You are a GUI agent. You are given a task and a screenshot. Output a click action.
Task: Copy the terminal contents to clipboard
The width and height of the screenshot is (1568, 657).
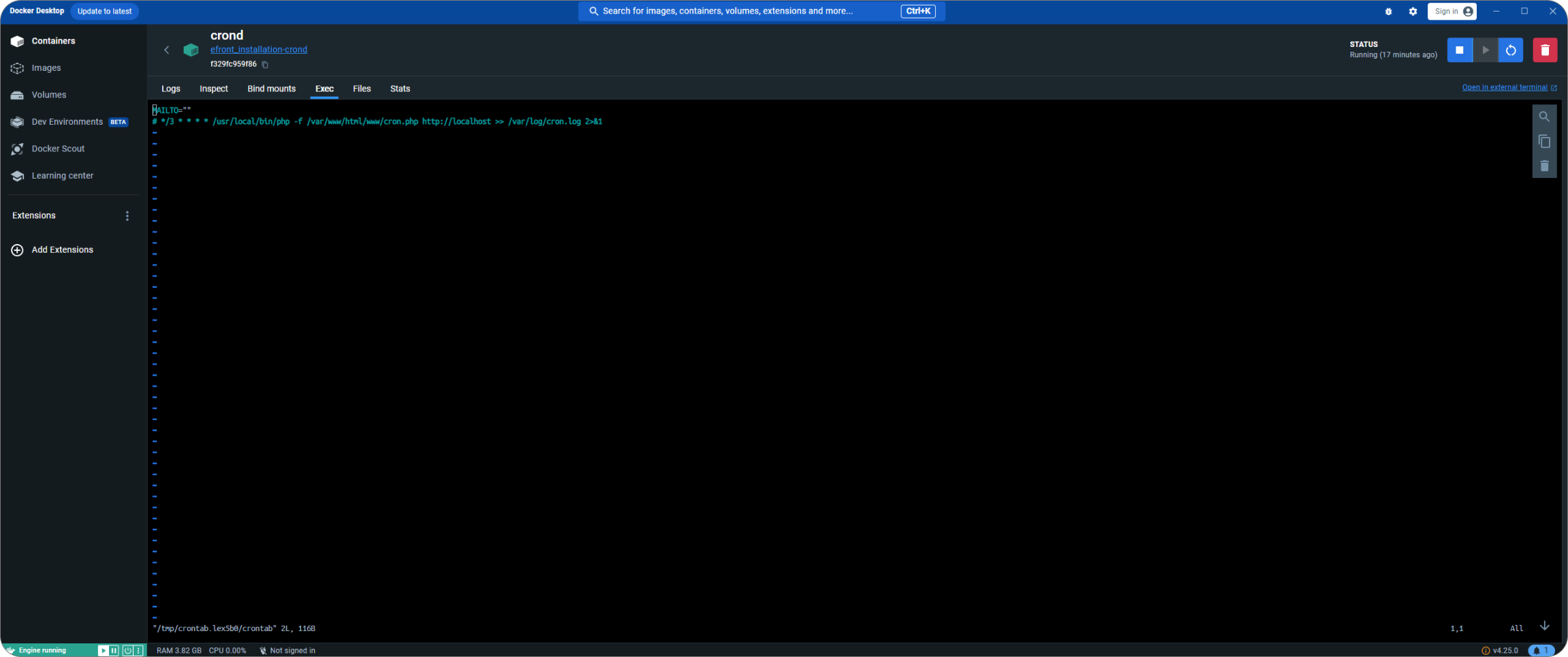point(1544,142)
